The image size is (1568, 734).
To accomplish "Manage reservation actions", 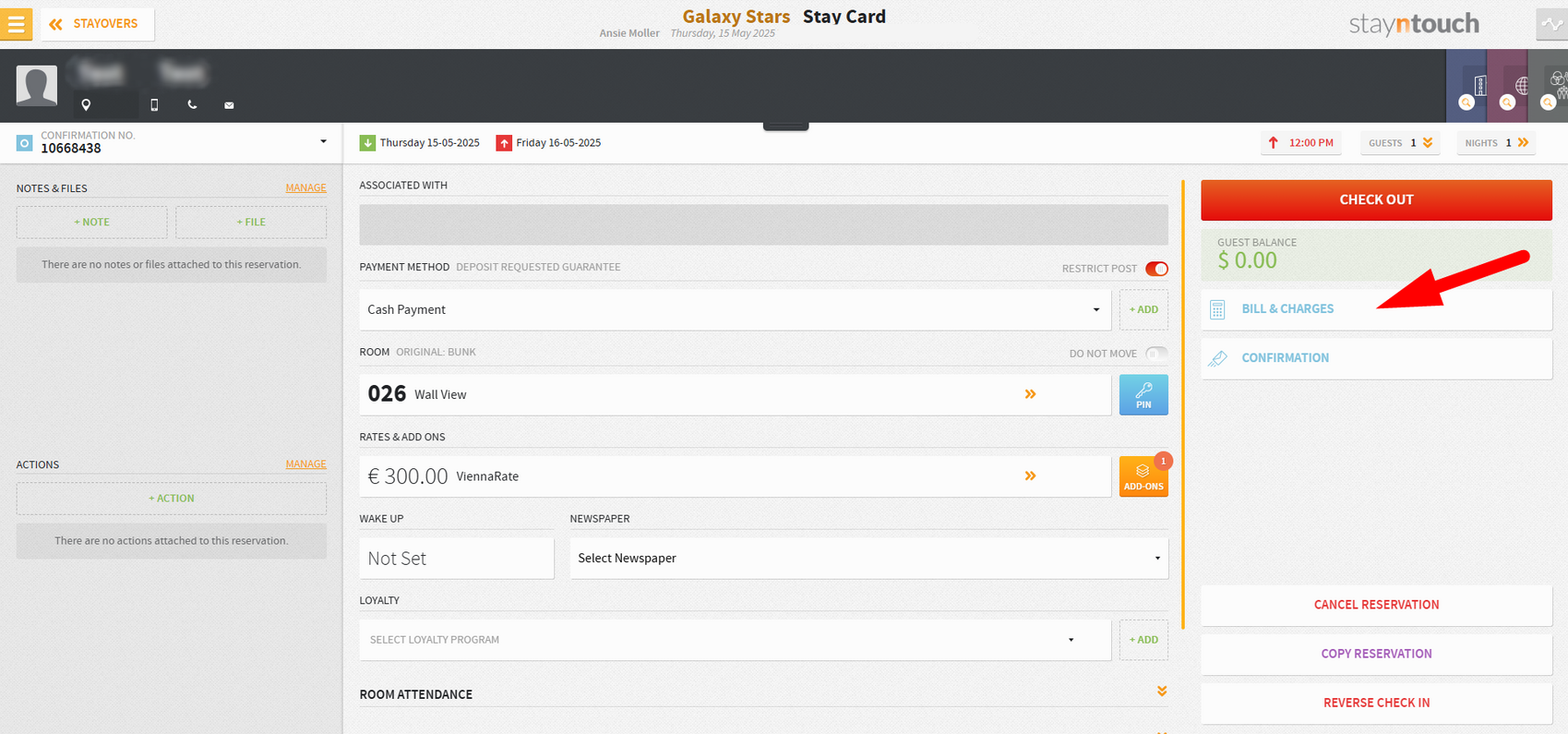I will 305,464.
